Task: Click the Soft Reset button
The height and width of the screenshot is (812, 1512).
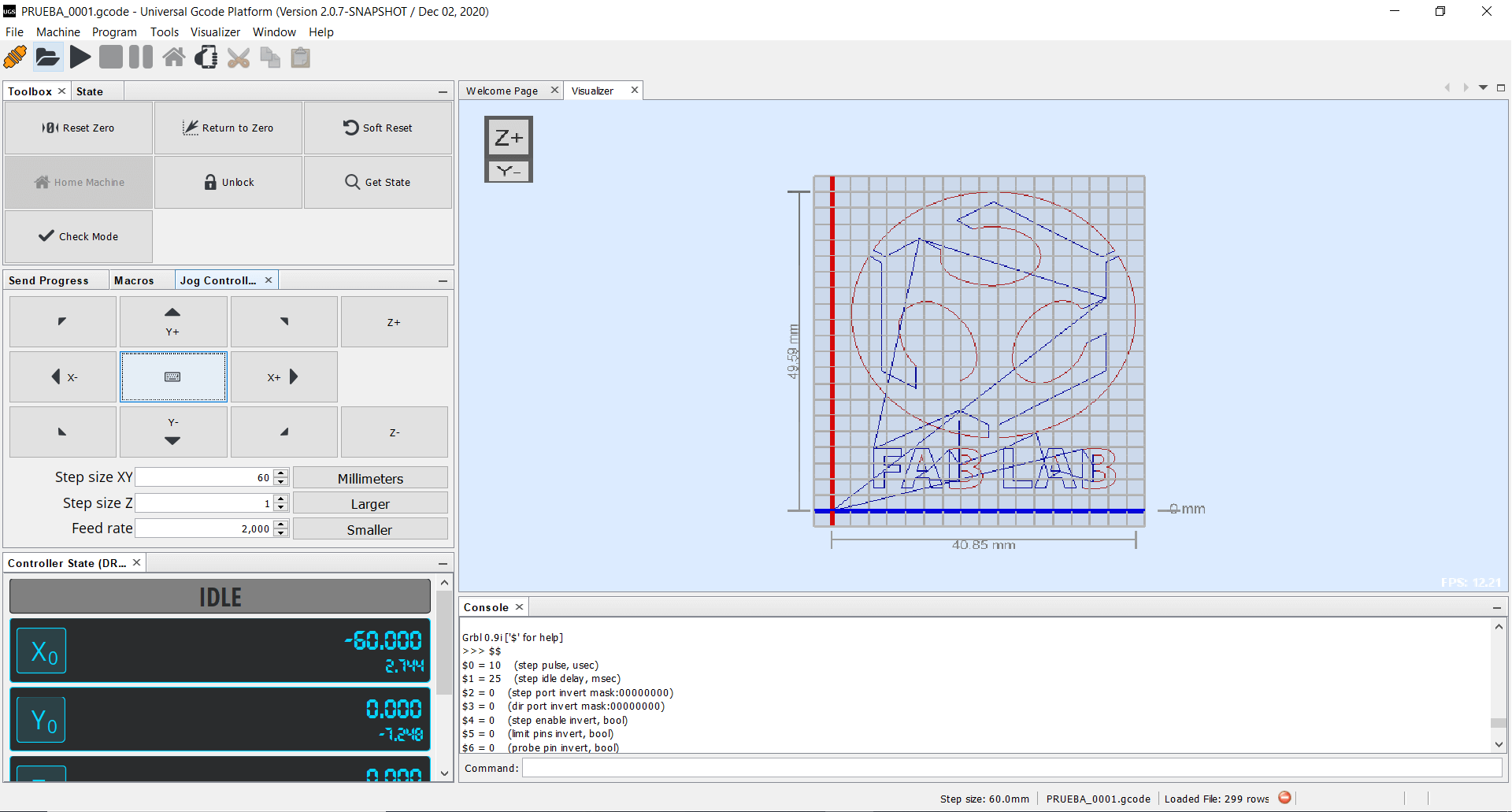Action: pyautogui.click(x=378, y=128)
